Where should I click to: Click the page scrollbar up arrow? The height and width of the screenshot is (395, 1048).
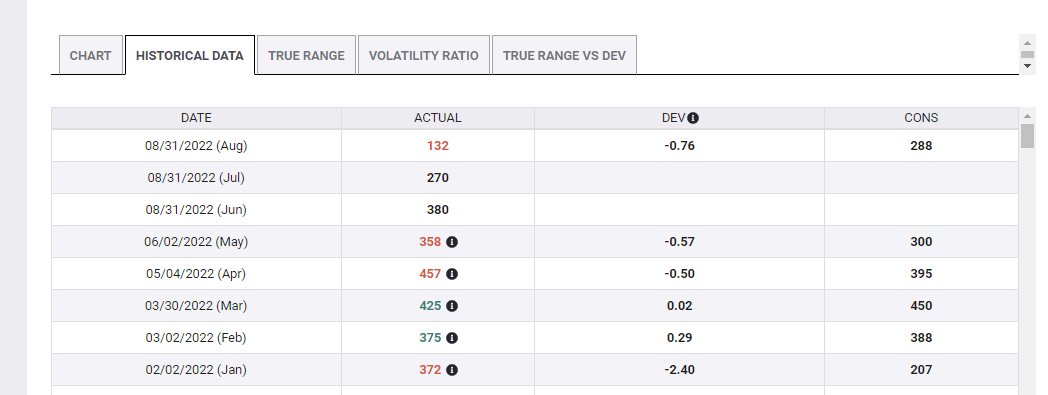click(x=1028, y=43)
